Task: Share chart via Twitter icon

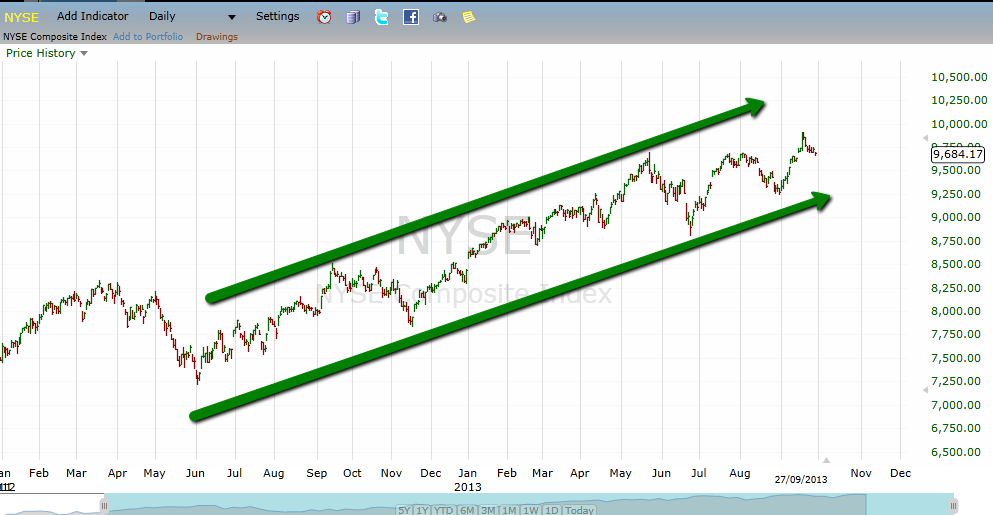Action: pyautogui.click(x=381, y=17)
